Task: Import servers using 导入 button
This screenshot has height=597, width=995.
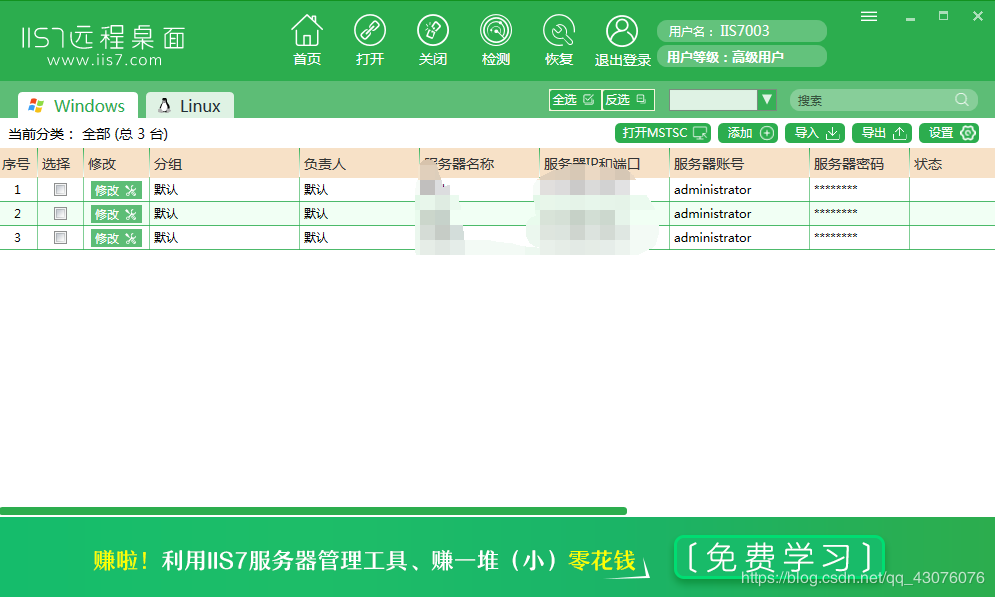Action: click(814, 132)
